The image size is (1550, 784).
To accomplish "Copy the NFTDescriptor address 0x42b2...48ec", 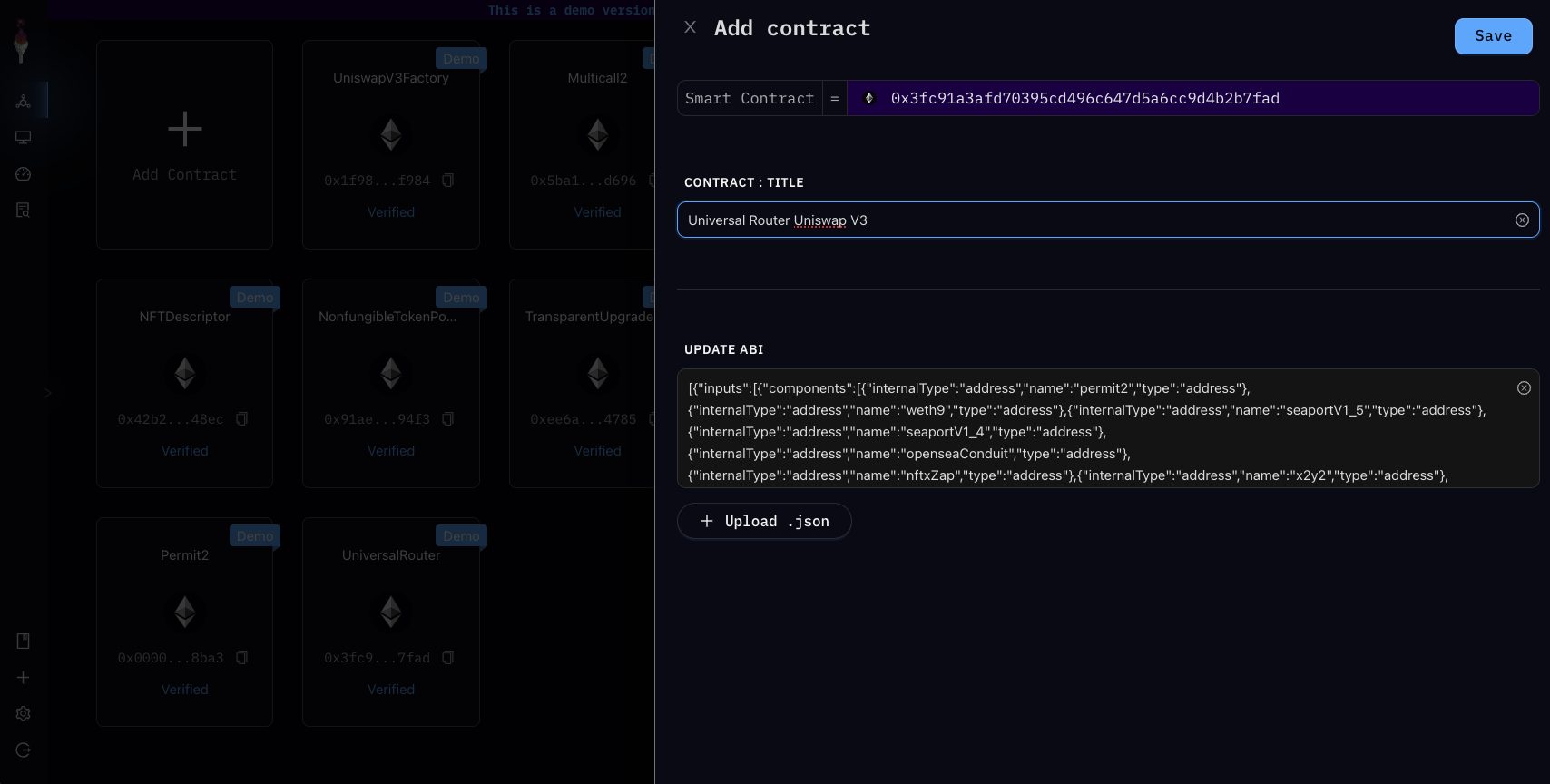I will coord(241,419).
